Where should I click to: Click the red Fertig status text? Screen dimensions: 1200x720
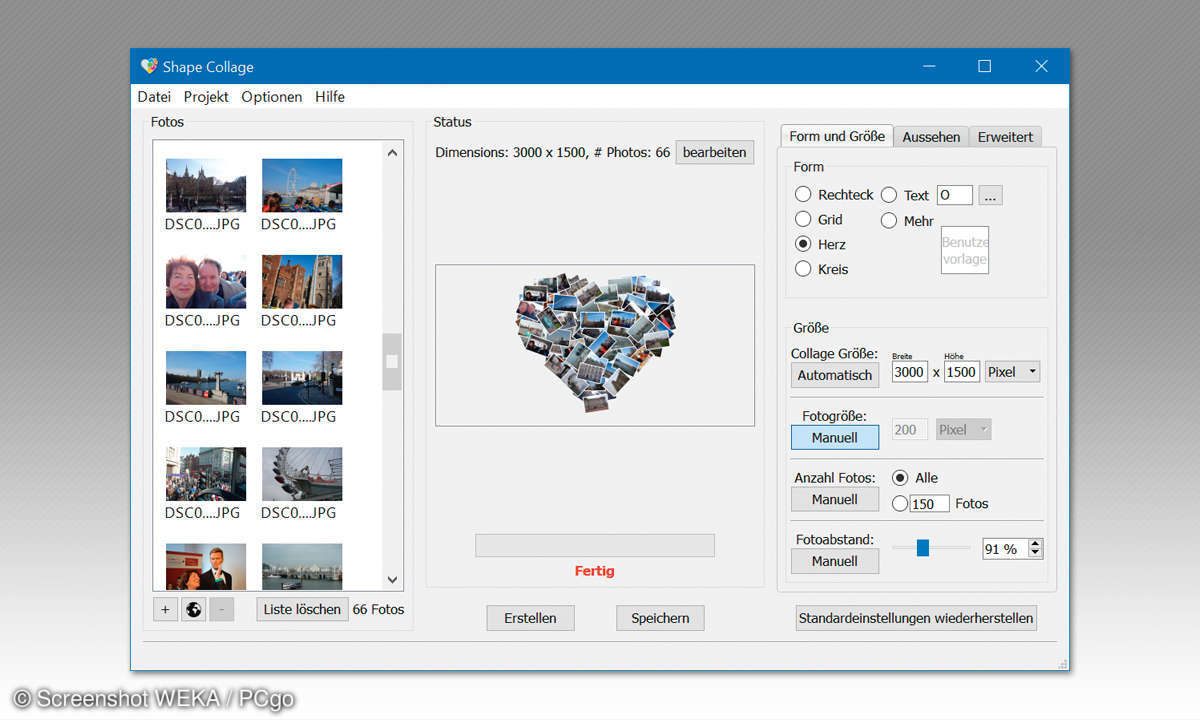click(x=595, y=571)
